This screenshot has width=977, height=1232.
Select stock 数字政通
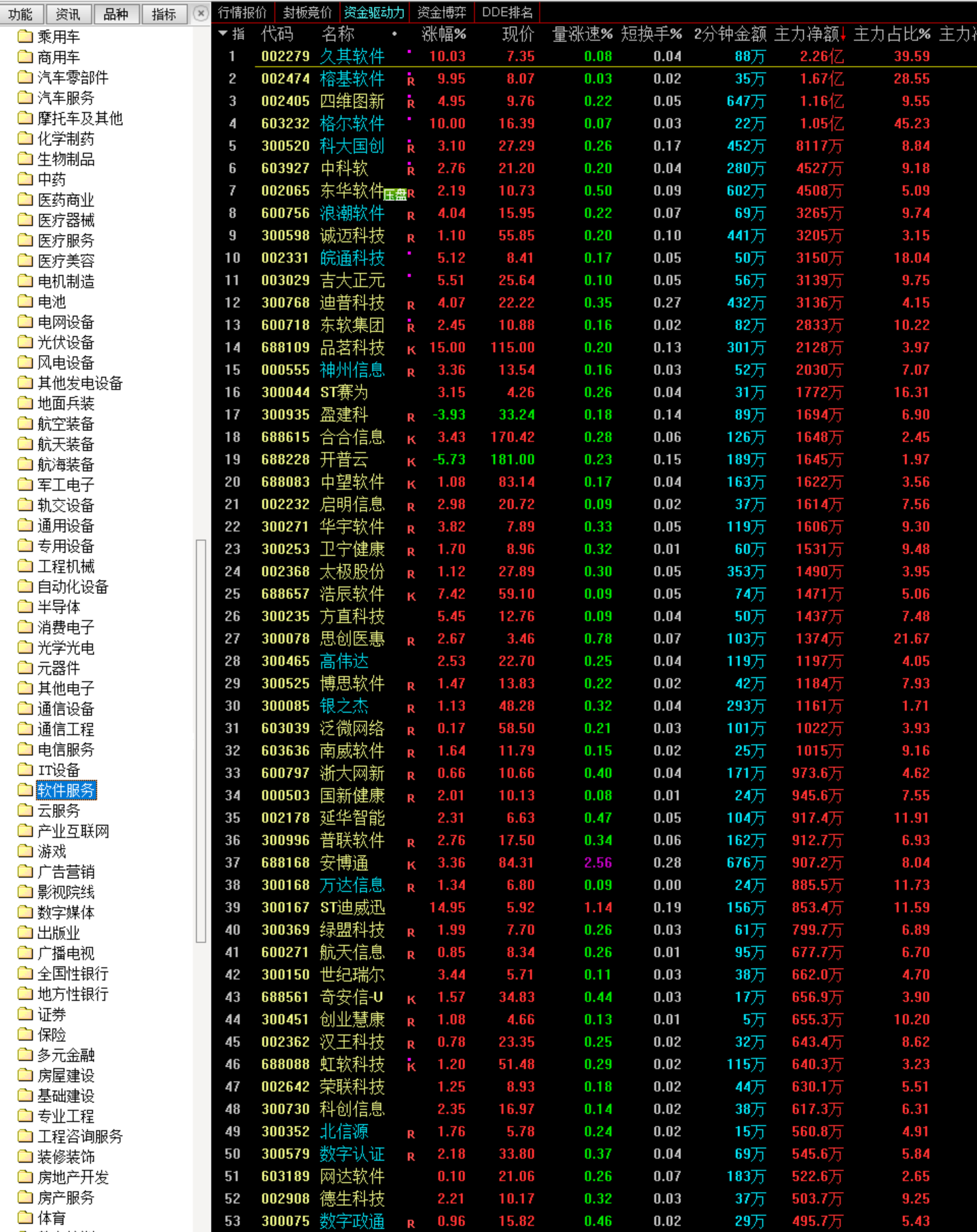pyautogui.click(x=352, y=1221)
